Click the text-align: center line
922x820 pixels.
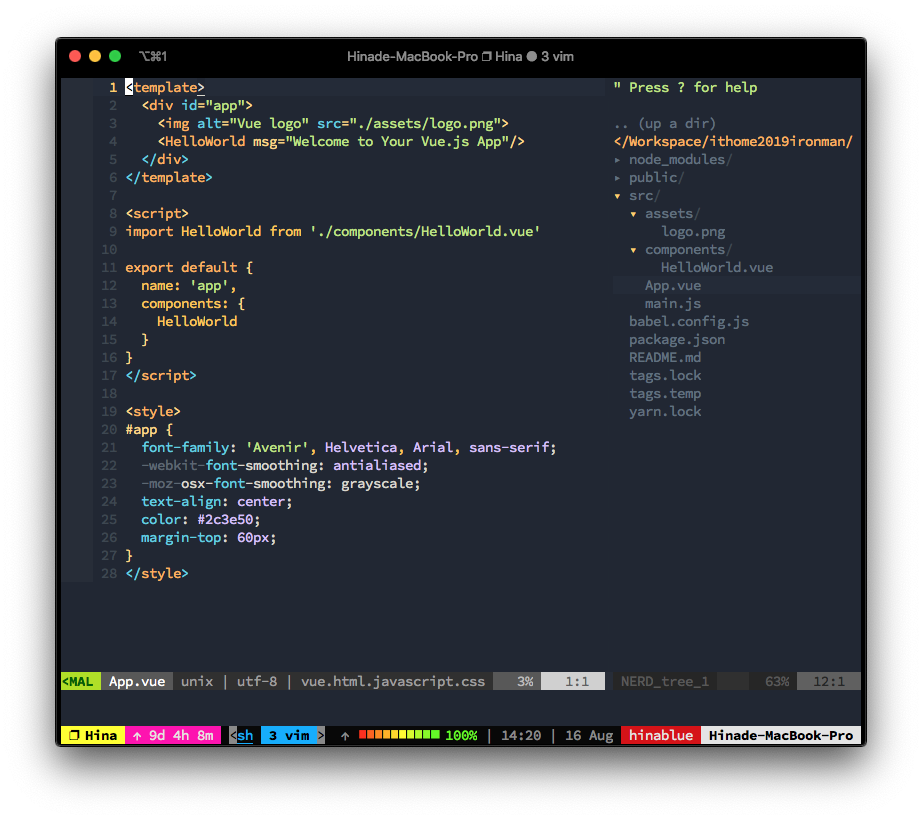click(x=216, y=501)
